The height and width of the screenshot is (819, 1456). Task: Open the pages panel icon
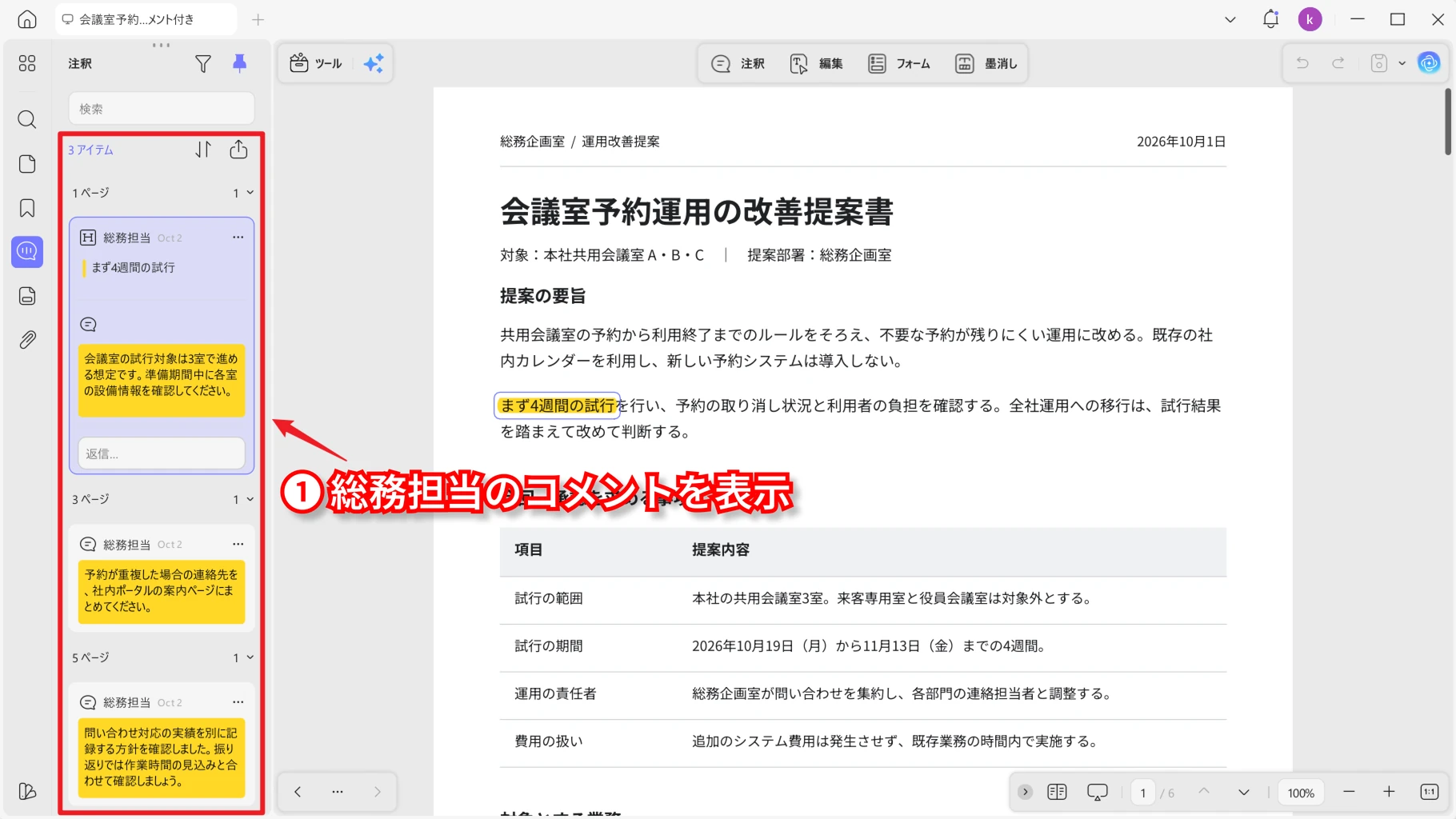click(x=27, y=164)
